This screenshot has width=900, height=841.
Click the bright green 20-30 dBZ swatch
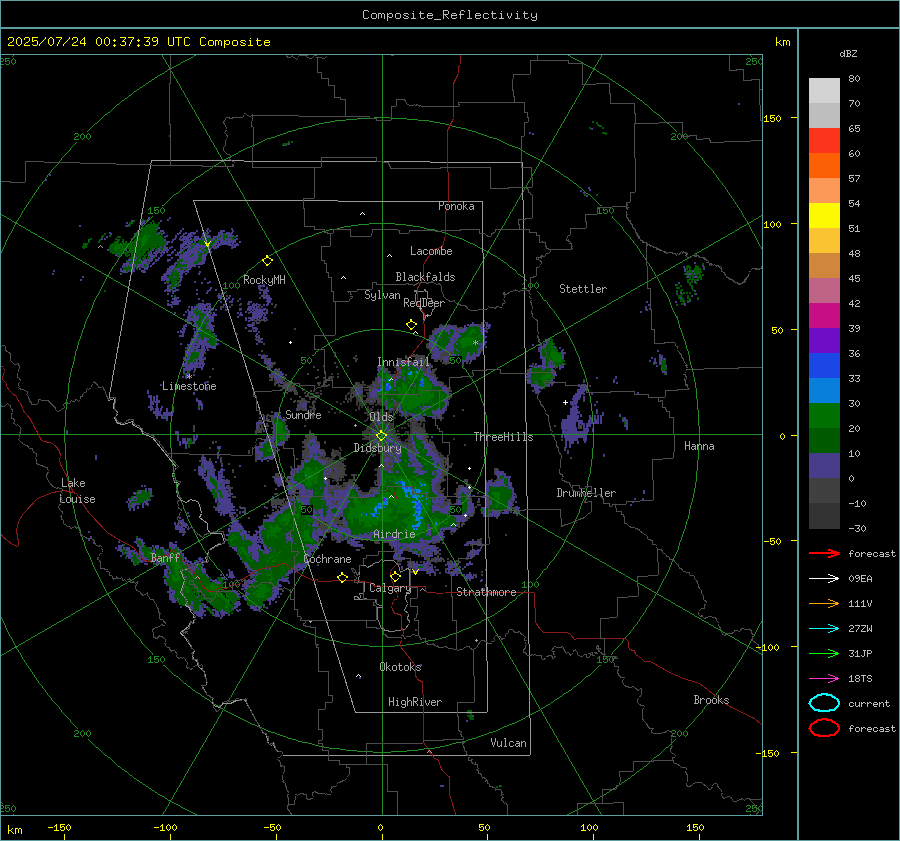824,416
